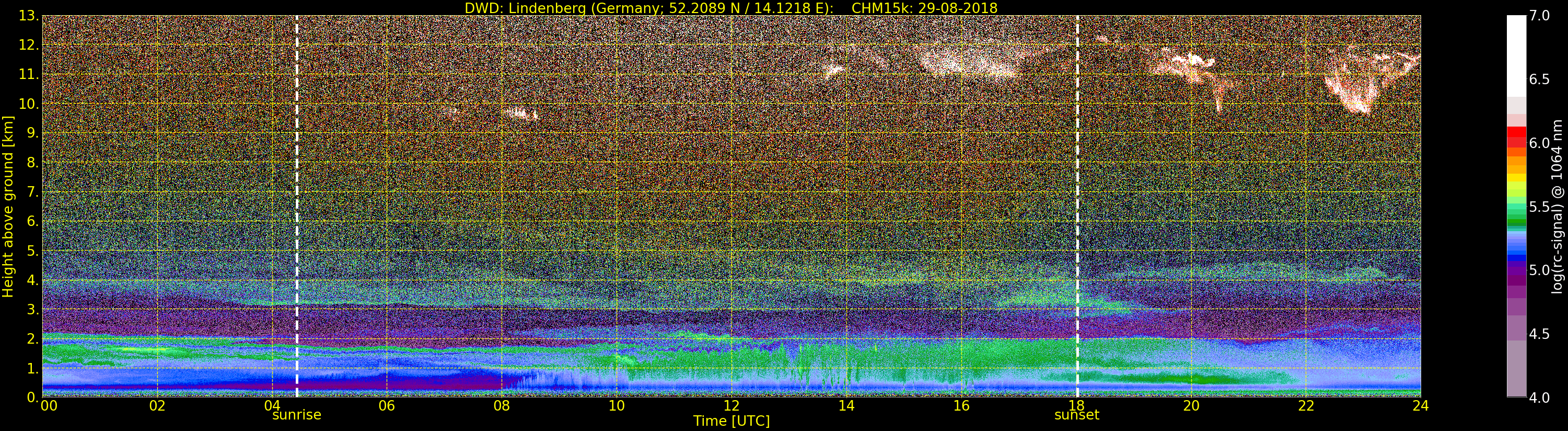Click the '18' time tick label
The width and height of the screenshot is (1568, 431).
click(x=1076, y=405)
